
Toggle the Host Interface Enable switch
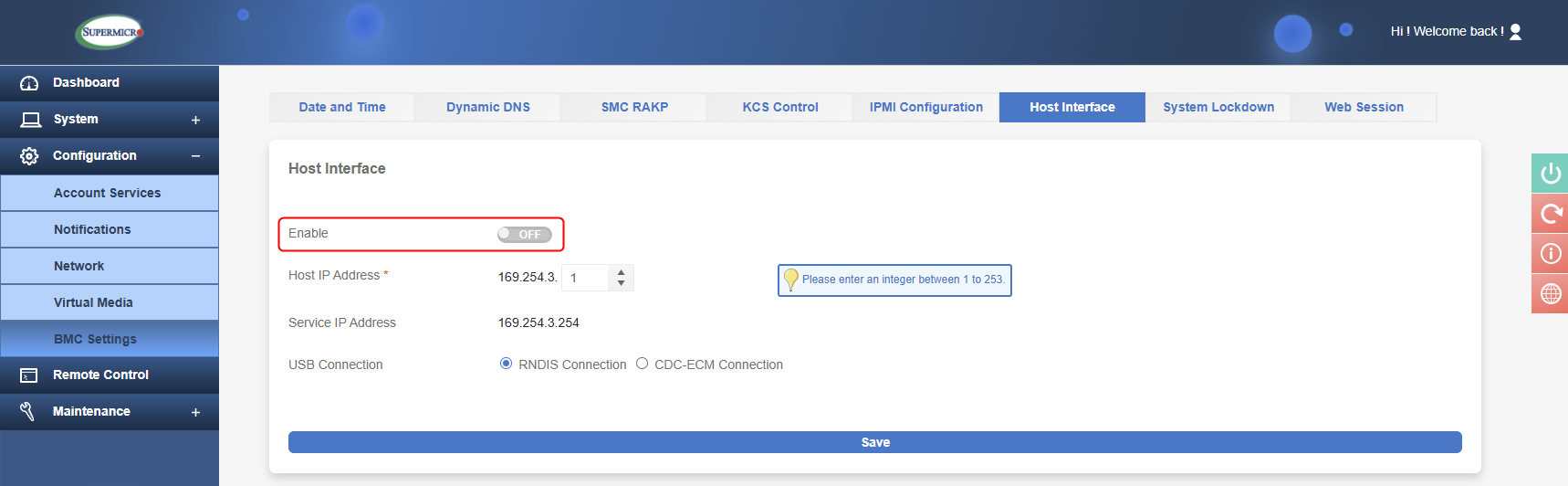tap(525, 235)
